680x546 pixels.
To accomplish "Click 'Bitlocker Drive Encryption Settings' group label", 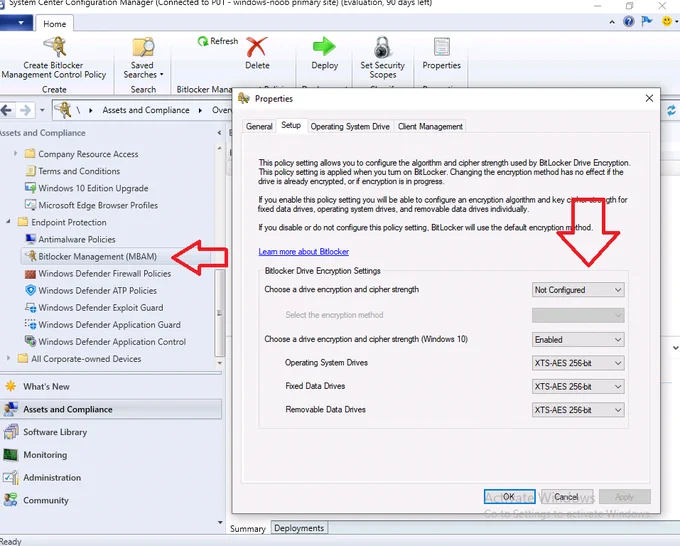I will tap(322, 271).
